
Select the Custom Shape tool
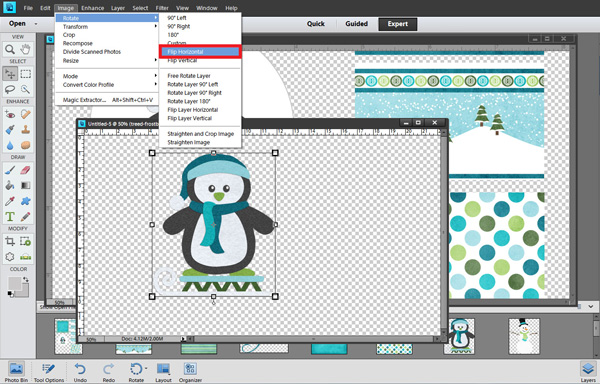(26, 201)
